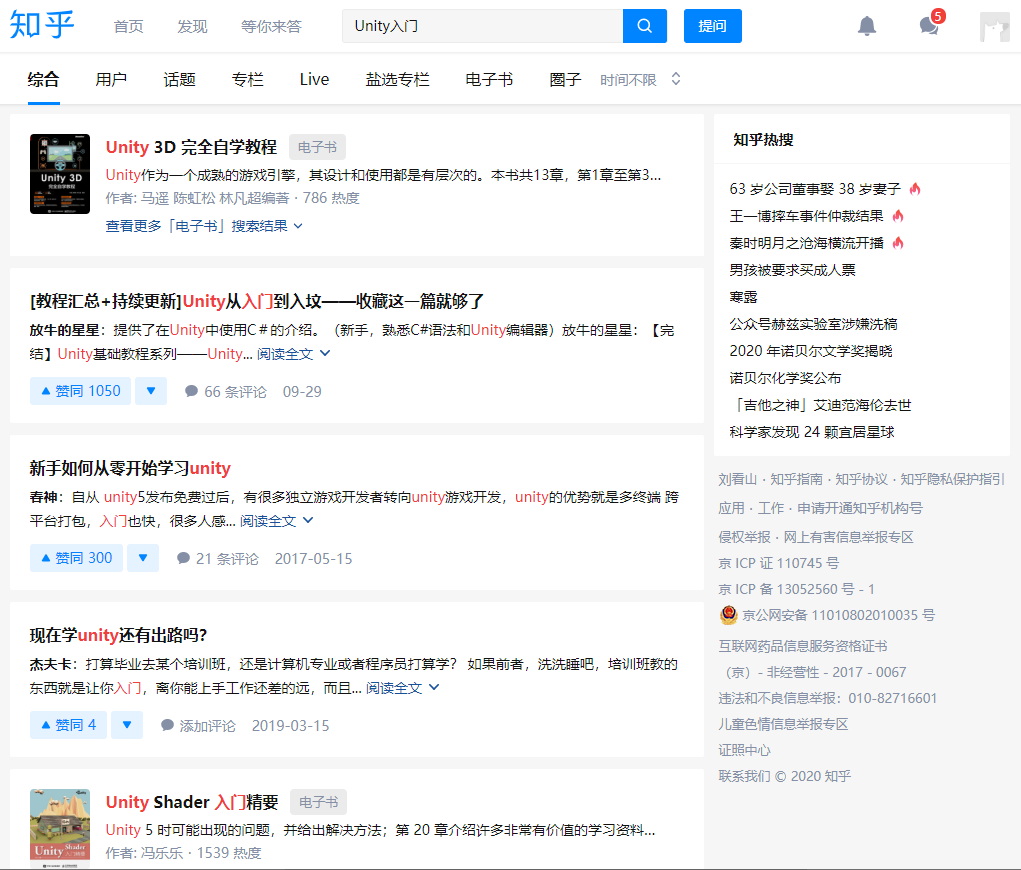Open 刘看山 footer link

pyautogui.click(x=738, y=479)
